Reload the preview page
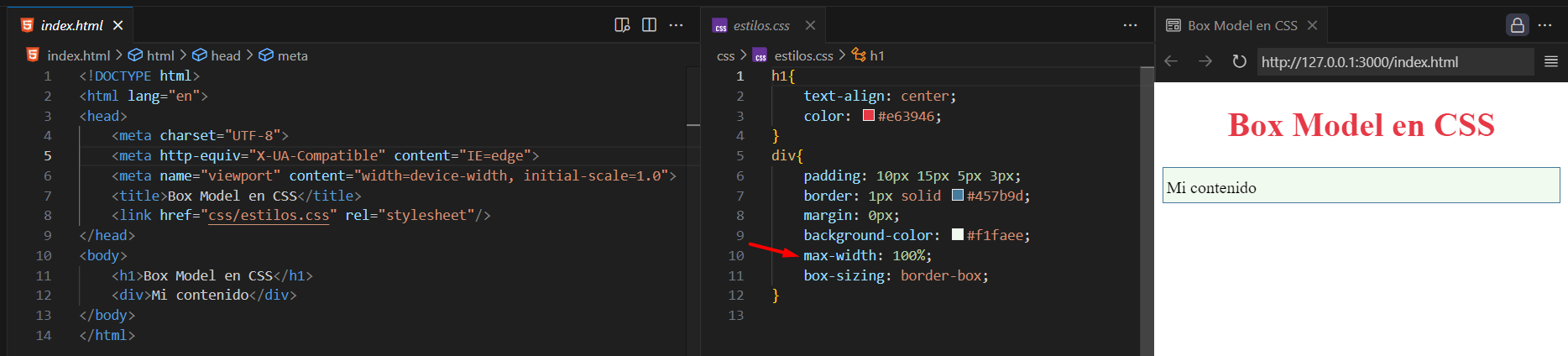Image resolution: width=1568 pixels, height=356 pixels. pos(1239,61)
